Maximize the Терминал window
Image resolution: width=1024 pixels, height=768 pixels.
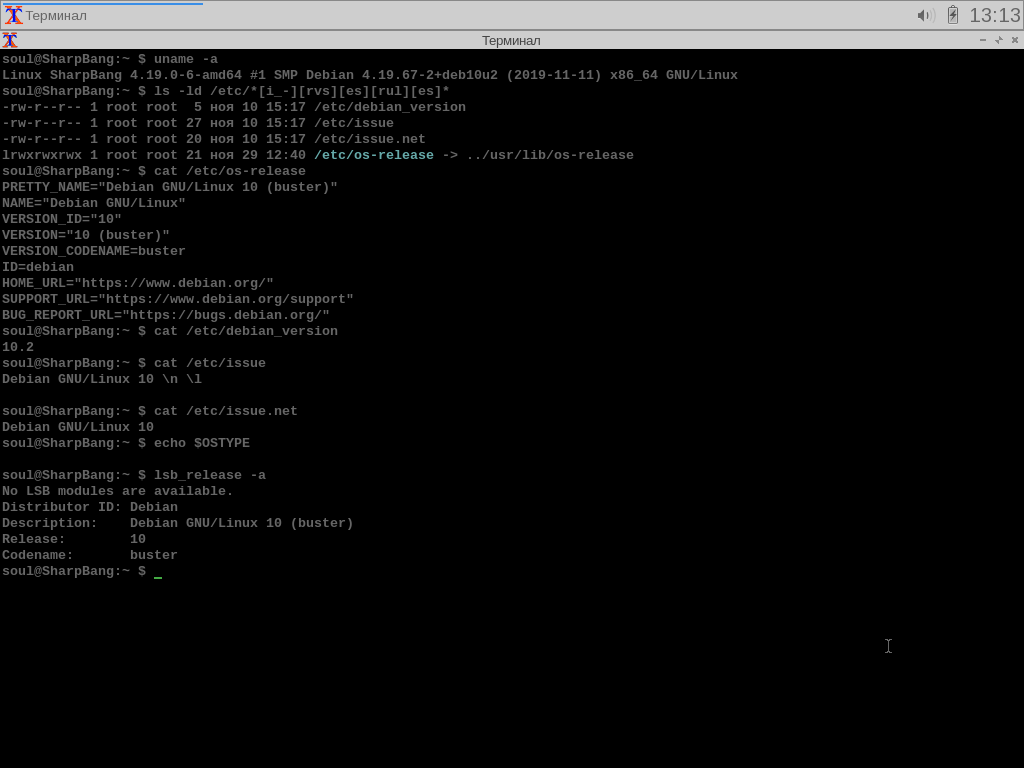pyautogui.click(x=999, y=40)
